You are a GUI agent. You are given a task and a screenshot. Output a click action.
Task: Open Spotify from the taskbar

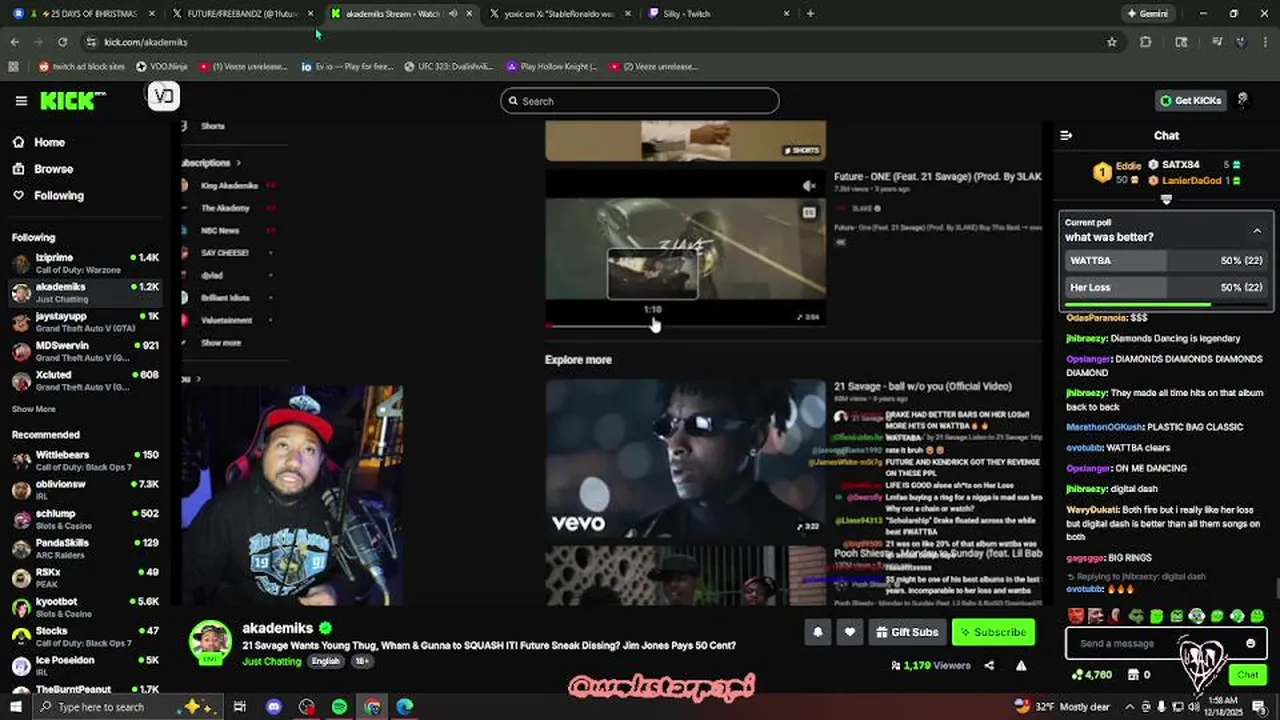tap(339, 707)
